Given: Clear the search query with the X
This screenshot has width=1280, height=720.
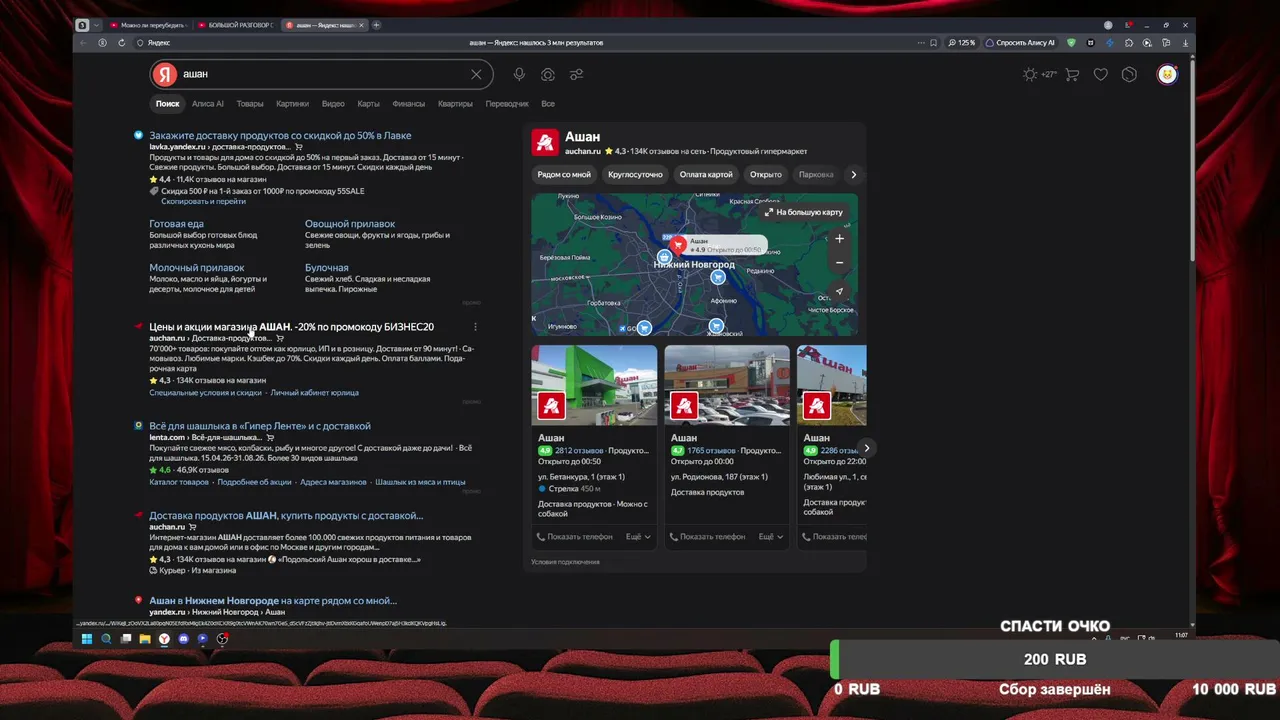Looking at the screenshot, I should (x=476, y=74).
